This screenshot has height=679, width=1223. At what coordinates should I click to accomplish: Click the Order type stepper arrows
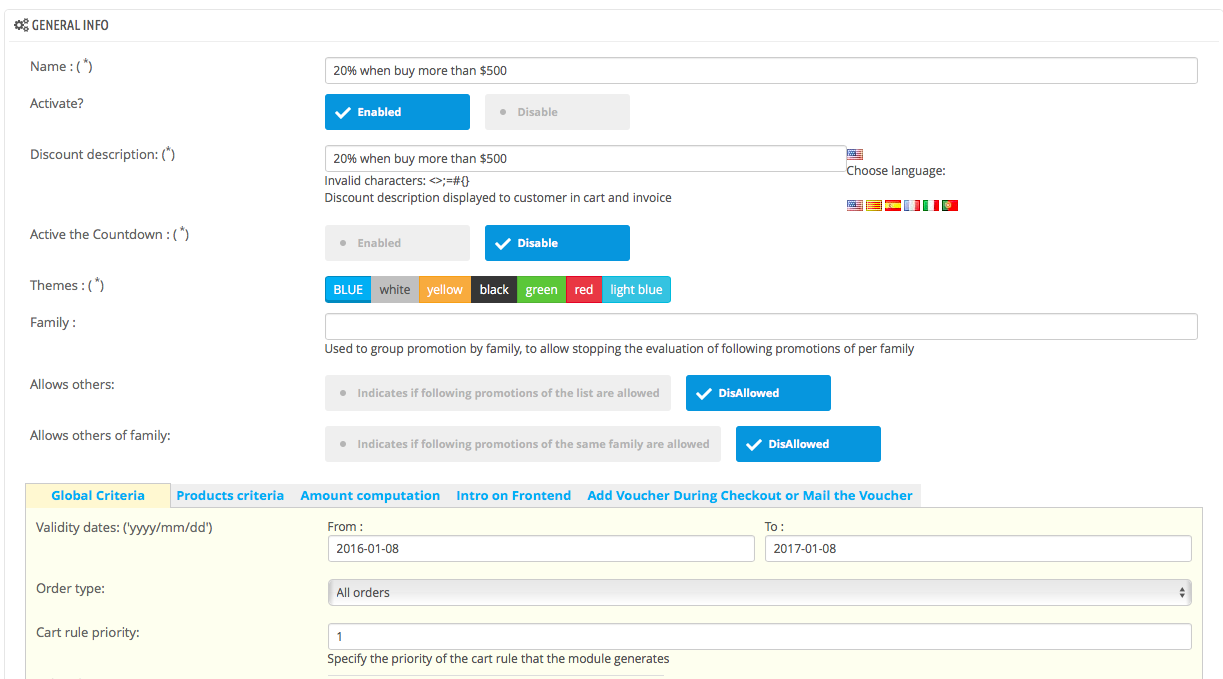pyautogui.click(x=1184, y=592)
